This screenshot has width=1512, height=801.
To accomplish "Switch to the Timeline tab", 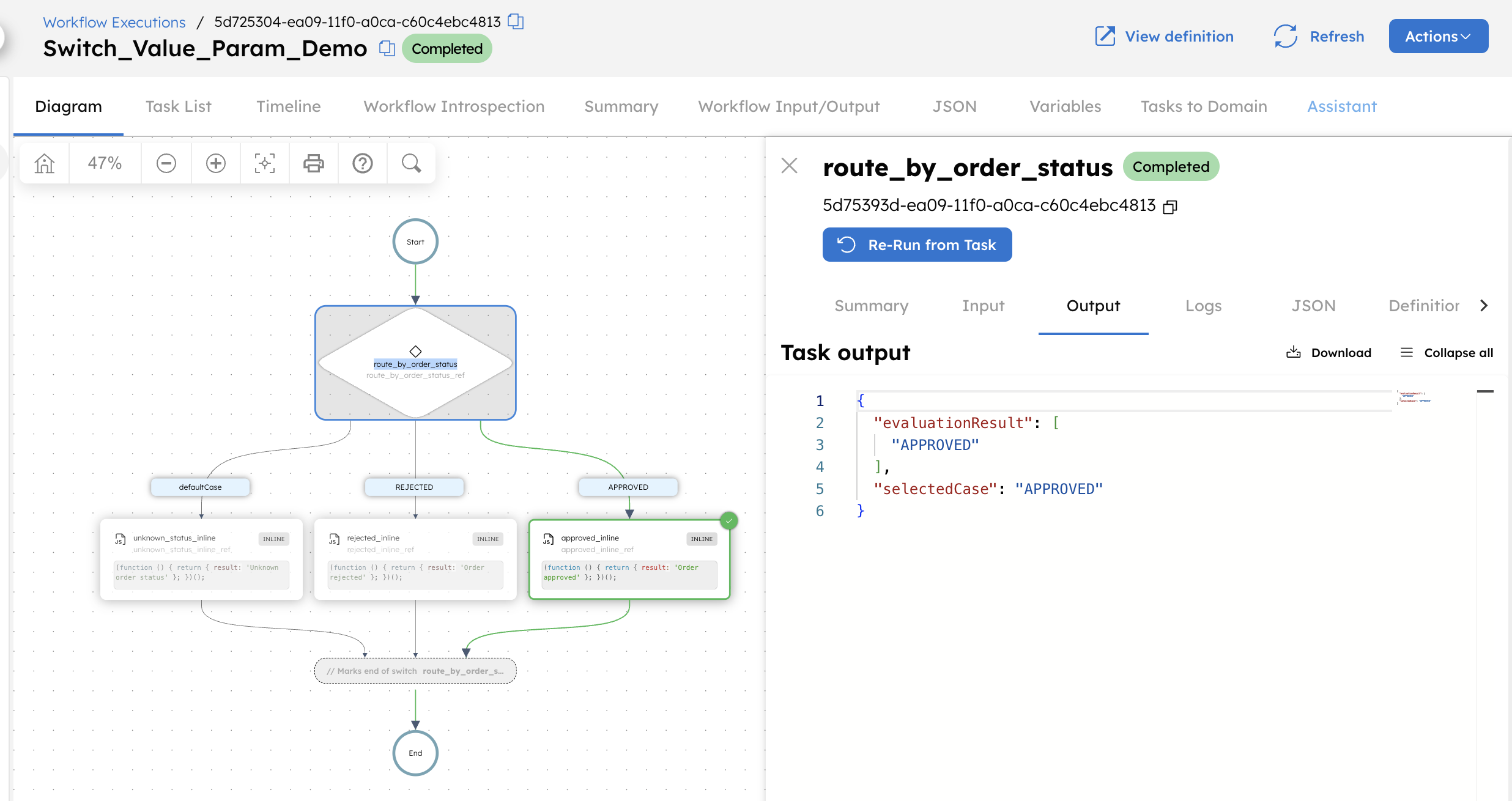I will point(288,106).
